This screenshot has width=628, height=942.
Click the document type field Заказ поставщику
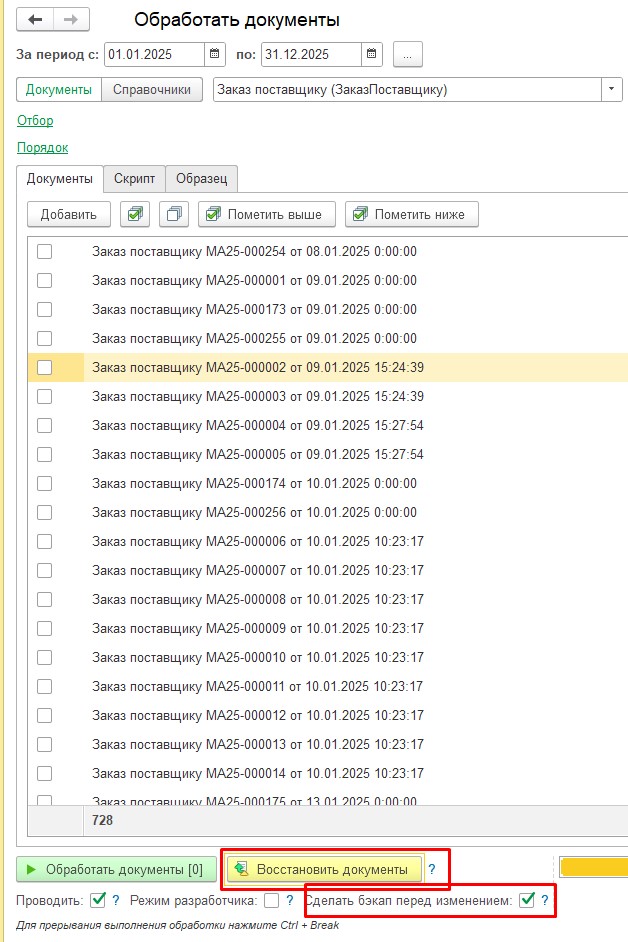(407, 90)
